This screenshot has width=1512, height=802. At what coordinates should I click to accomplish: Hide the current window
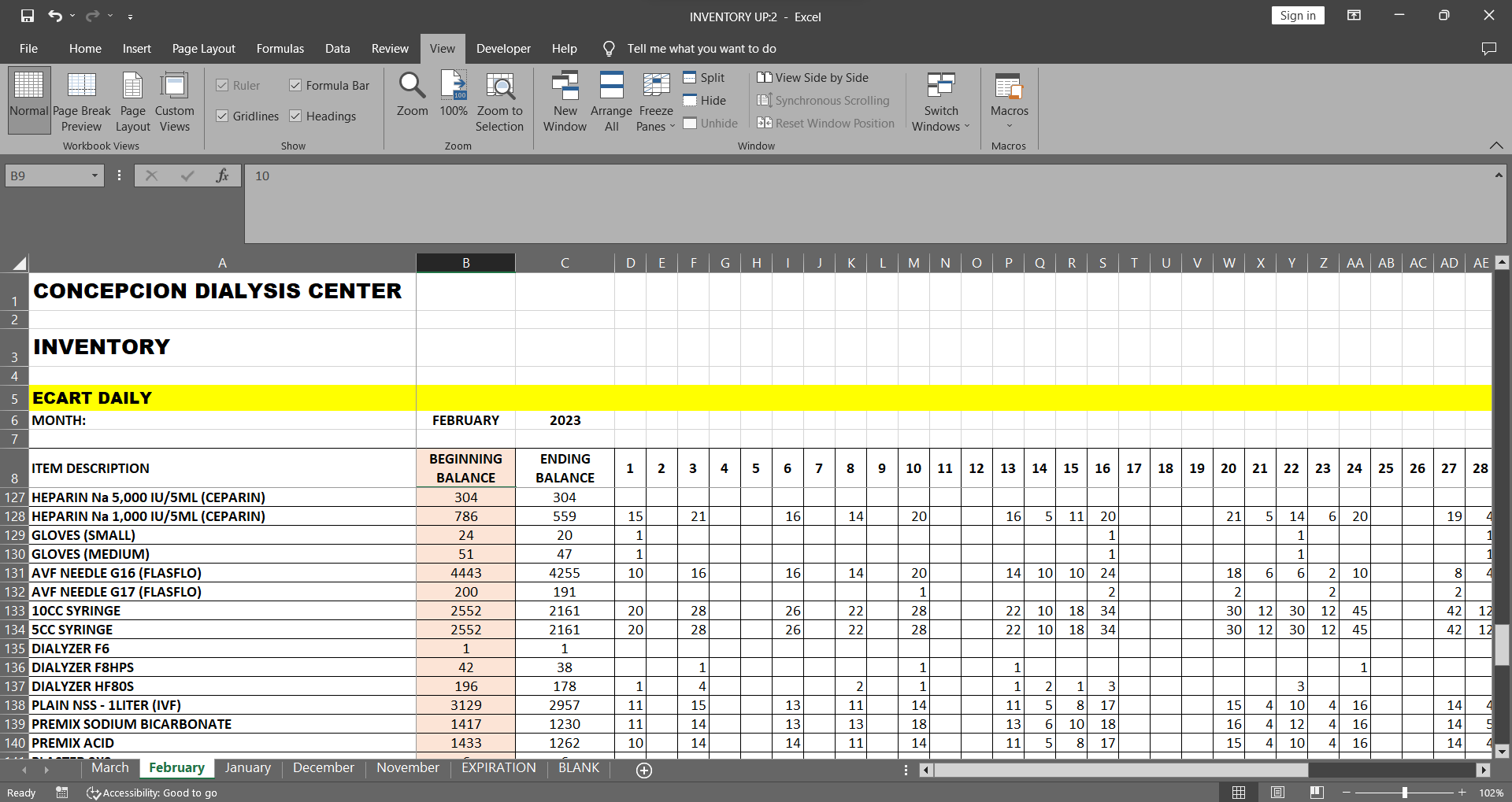click(x=704, y=100)
